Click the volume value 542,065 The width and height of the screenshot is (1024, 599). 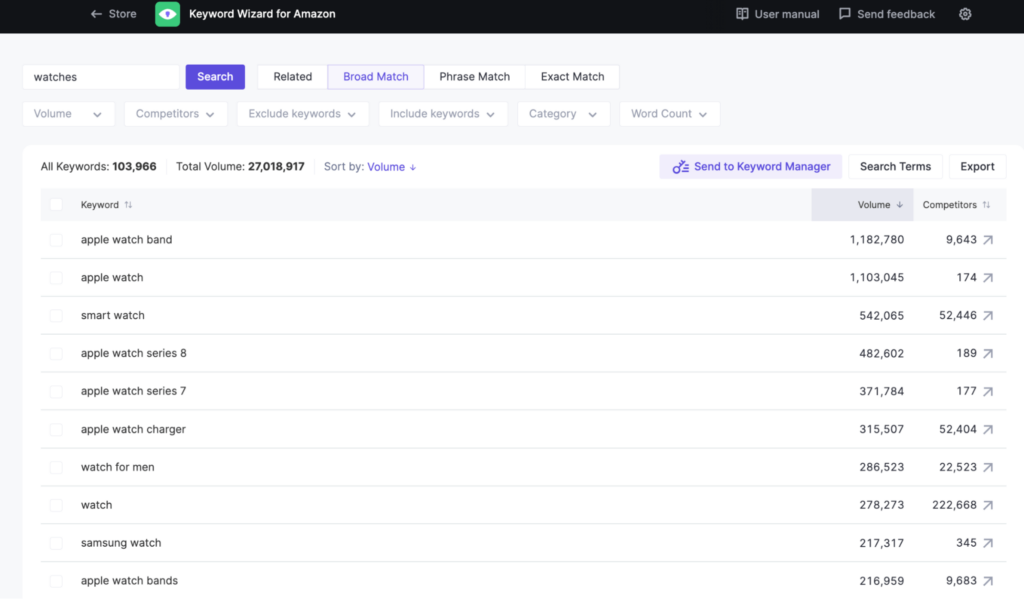point(881,316)
